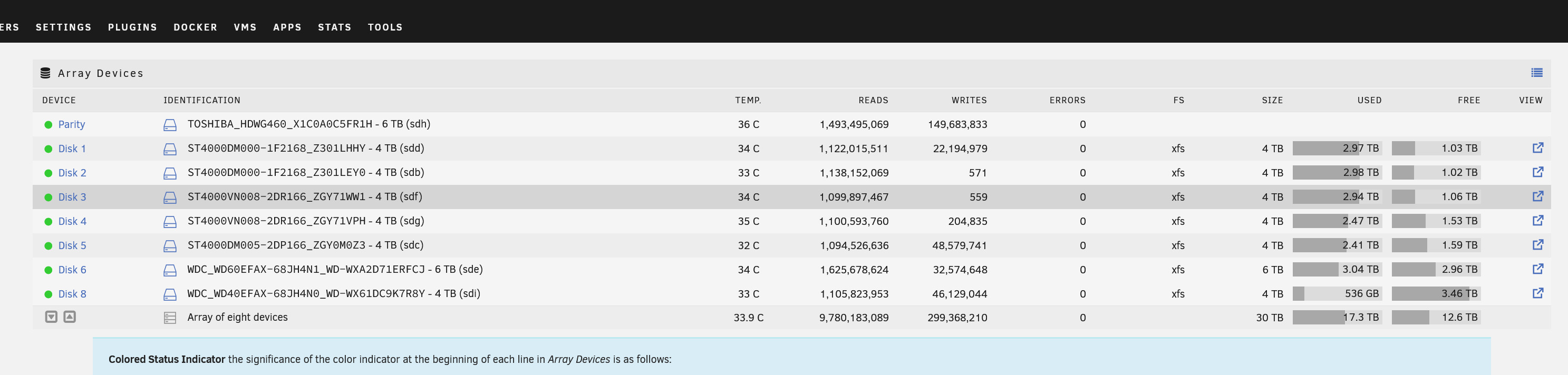Click the green status indicator for Disk 2
1568x375 pixels.
click(x=48, y=173)
